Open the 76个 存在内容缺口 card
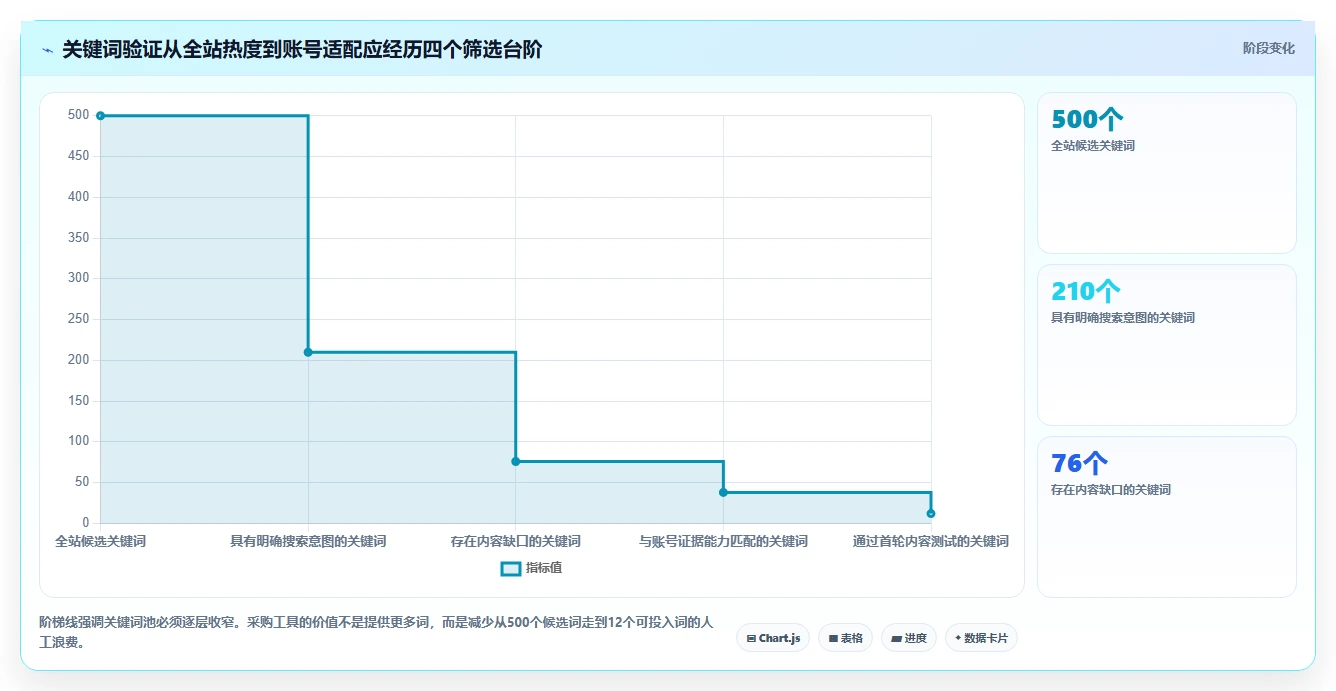Screen dimensions: 1336x691 point(1167,517)
